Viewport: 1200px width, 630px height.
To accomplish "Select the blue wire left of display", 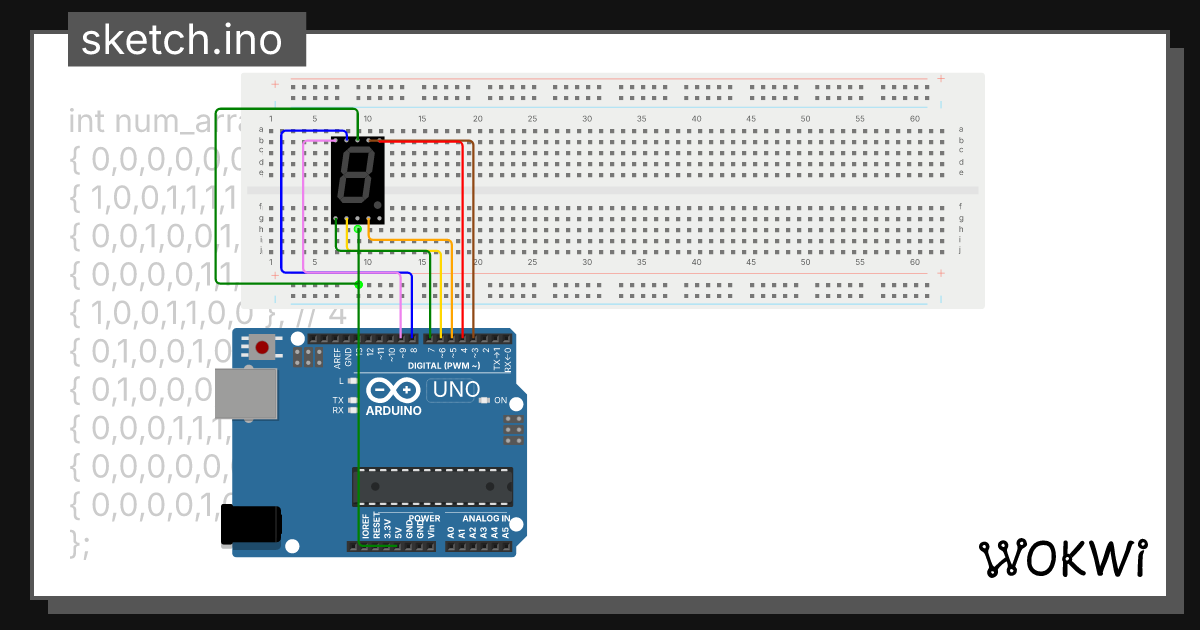I will tap(282, 200).
